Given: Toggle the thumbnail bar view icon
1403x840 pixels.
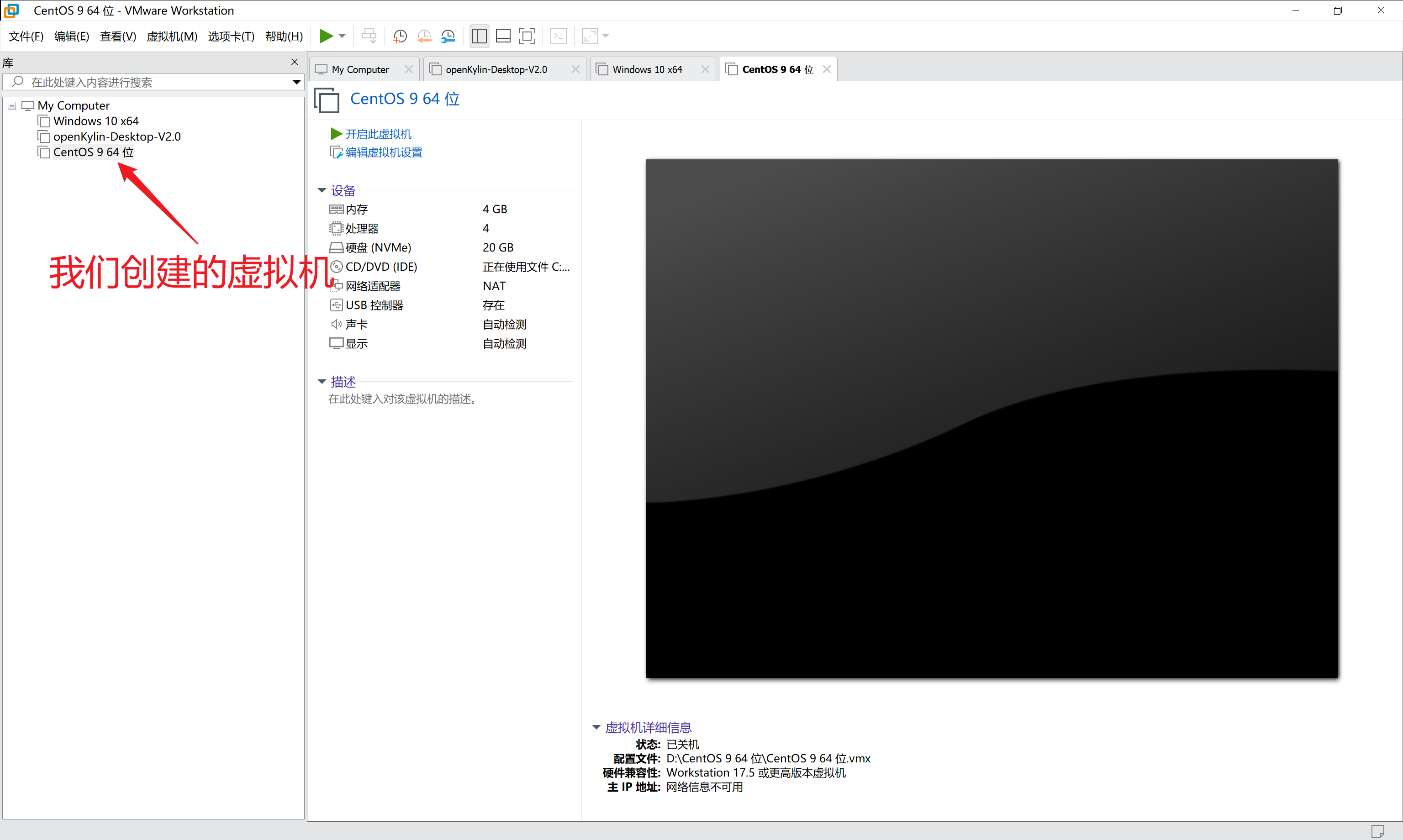Looking at the screenshot, I should [x=503, y=36].
